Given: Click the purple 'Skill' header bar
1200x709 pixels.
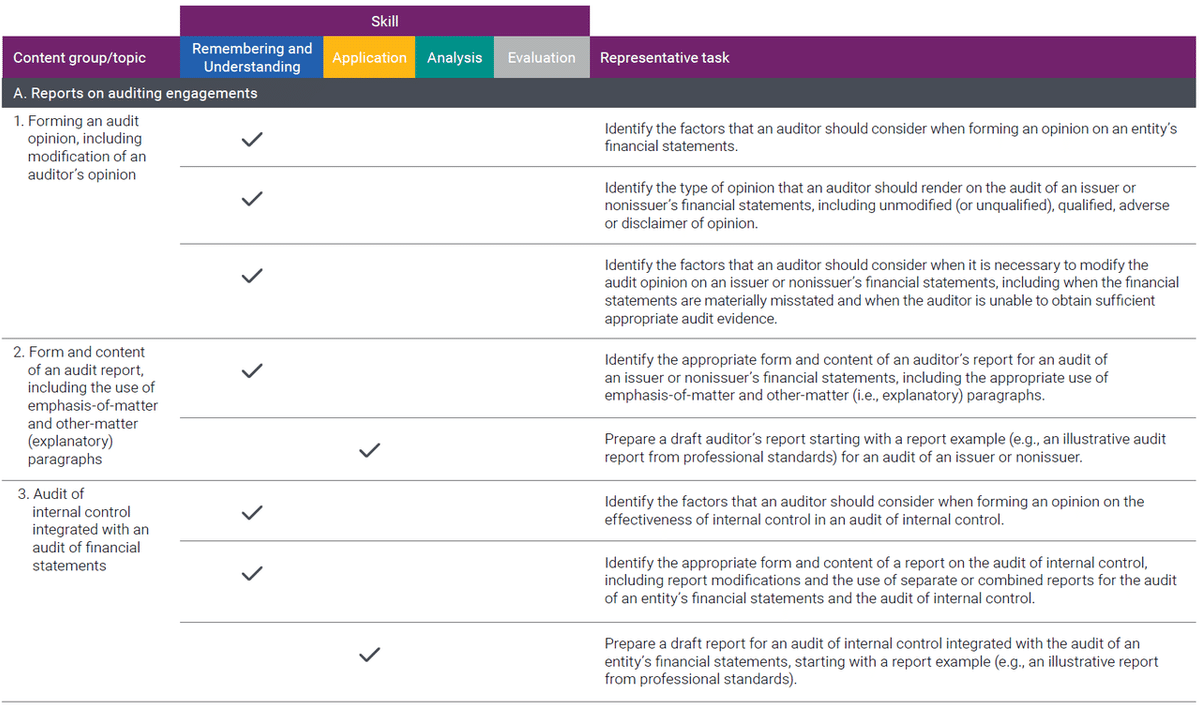Looking at the screenshot, I should tap(385, 20).
